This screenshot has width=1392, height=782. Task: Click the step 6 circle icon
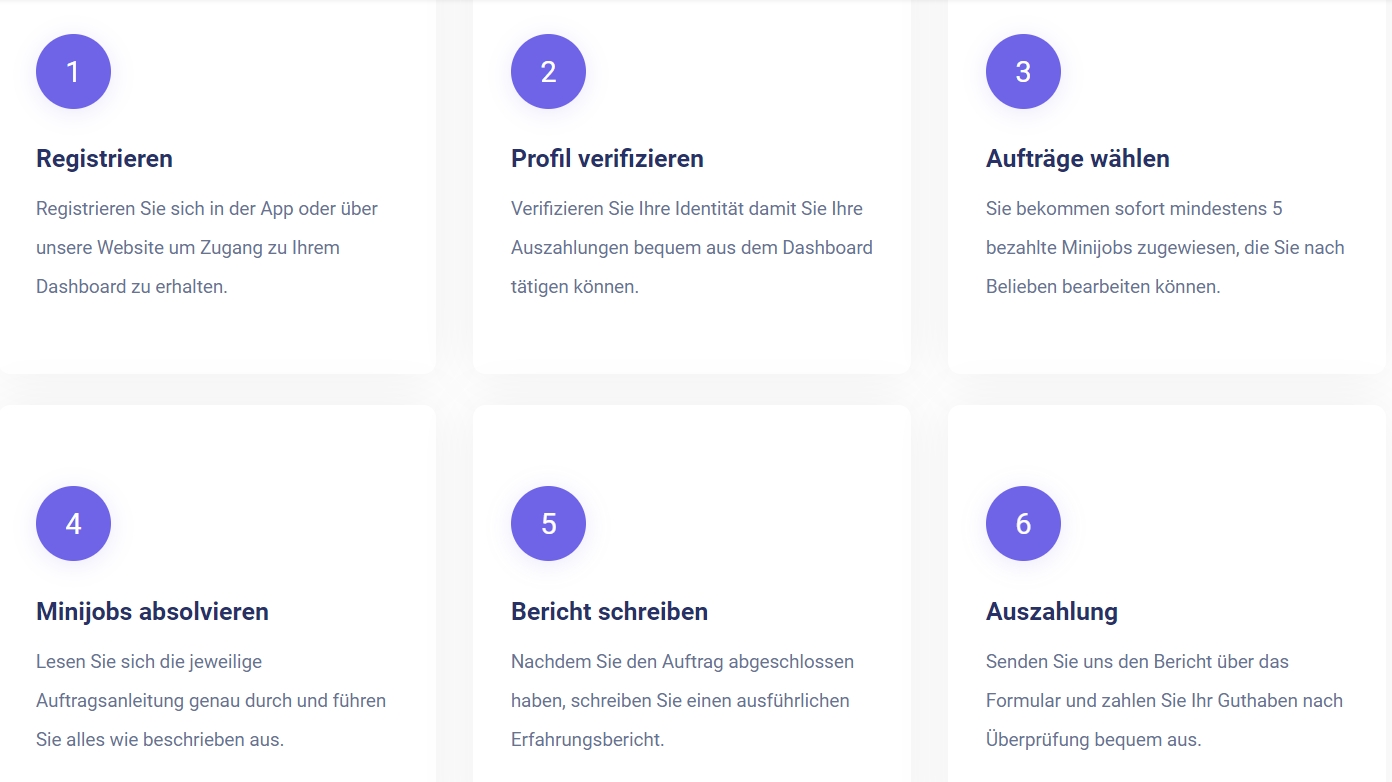click(x=1023, y=523)
